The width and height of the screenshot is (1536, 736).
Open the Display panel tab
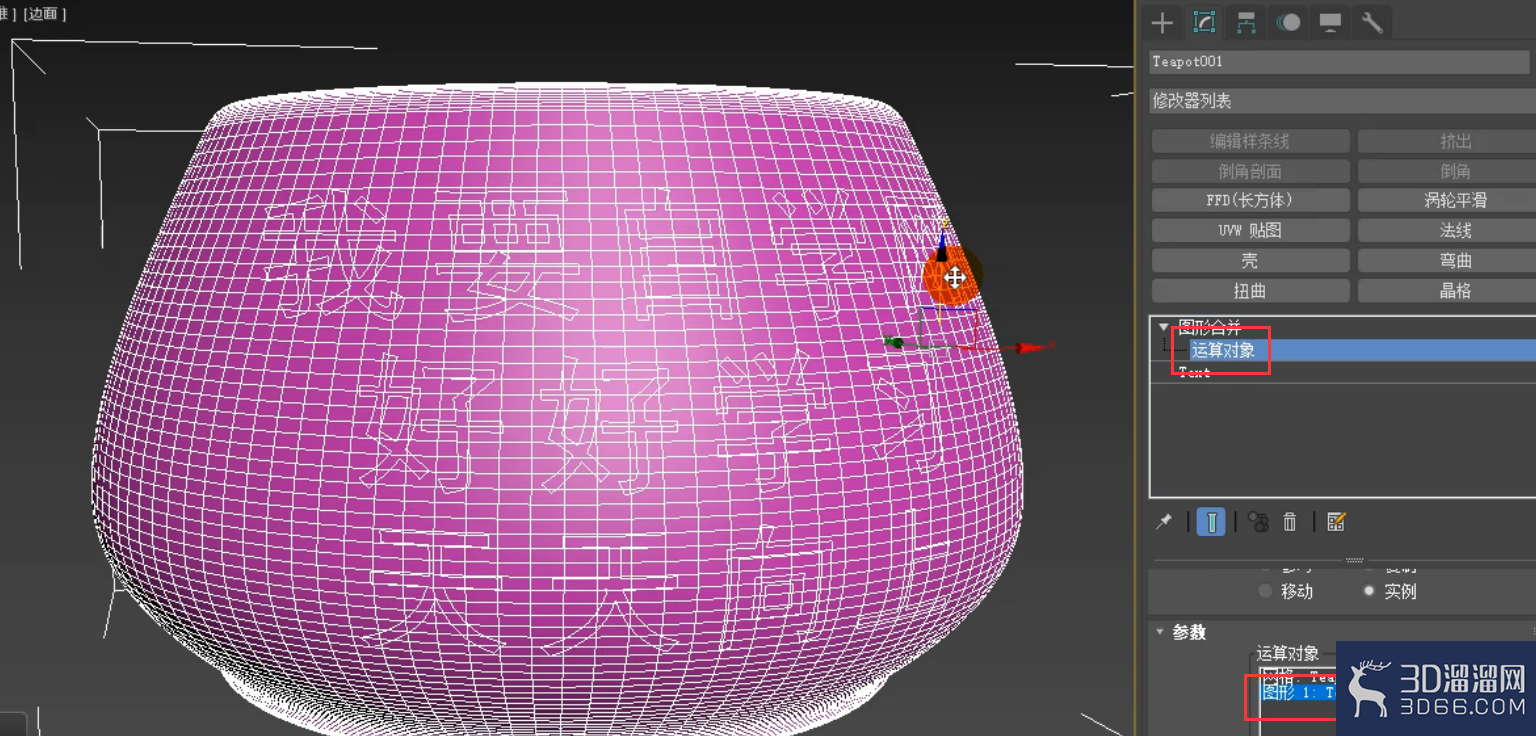click(x=1330, y=23)
